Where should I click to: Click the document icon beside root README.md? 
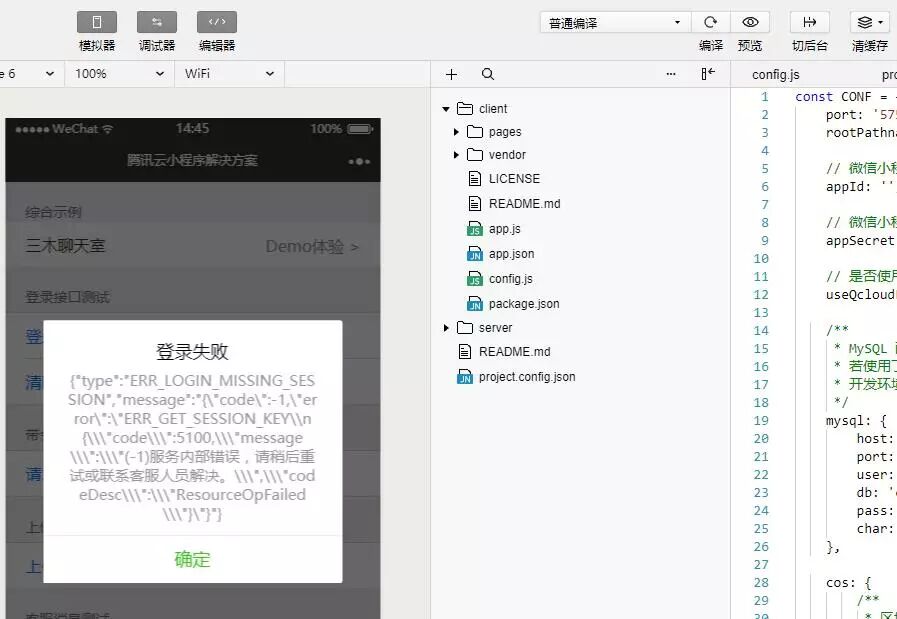tap(465, 352)
